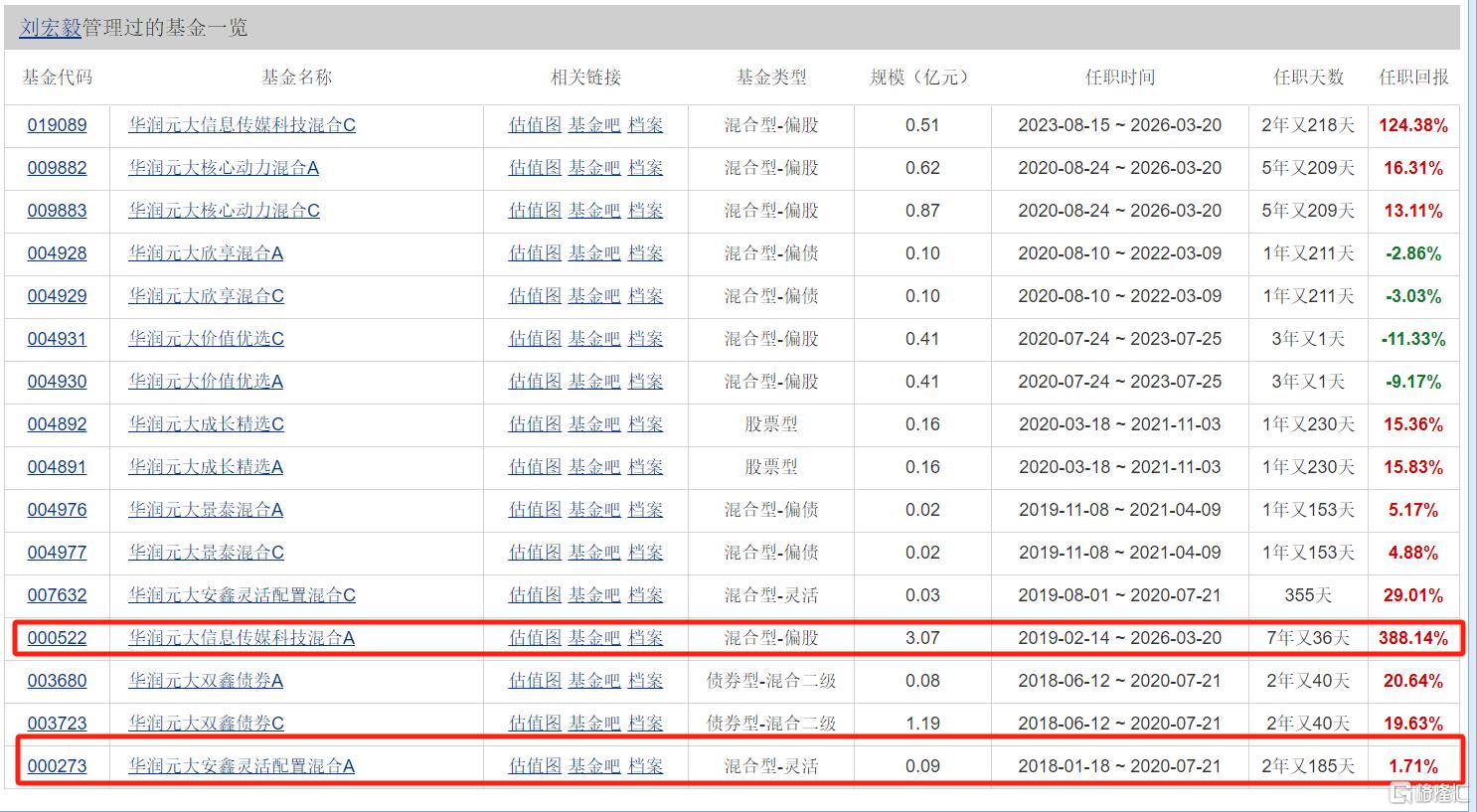Visit 基金吧 for fund 000273

click(594, 766)
